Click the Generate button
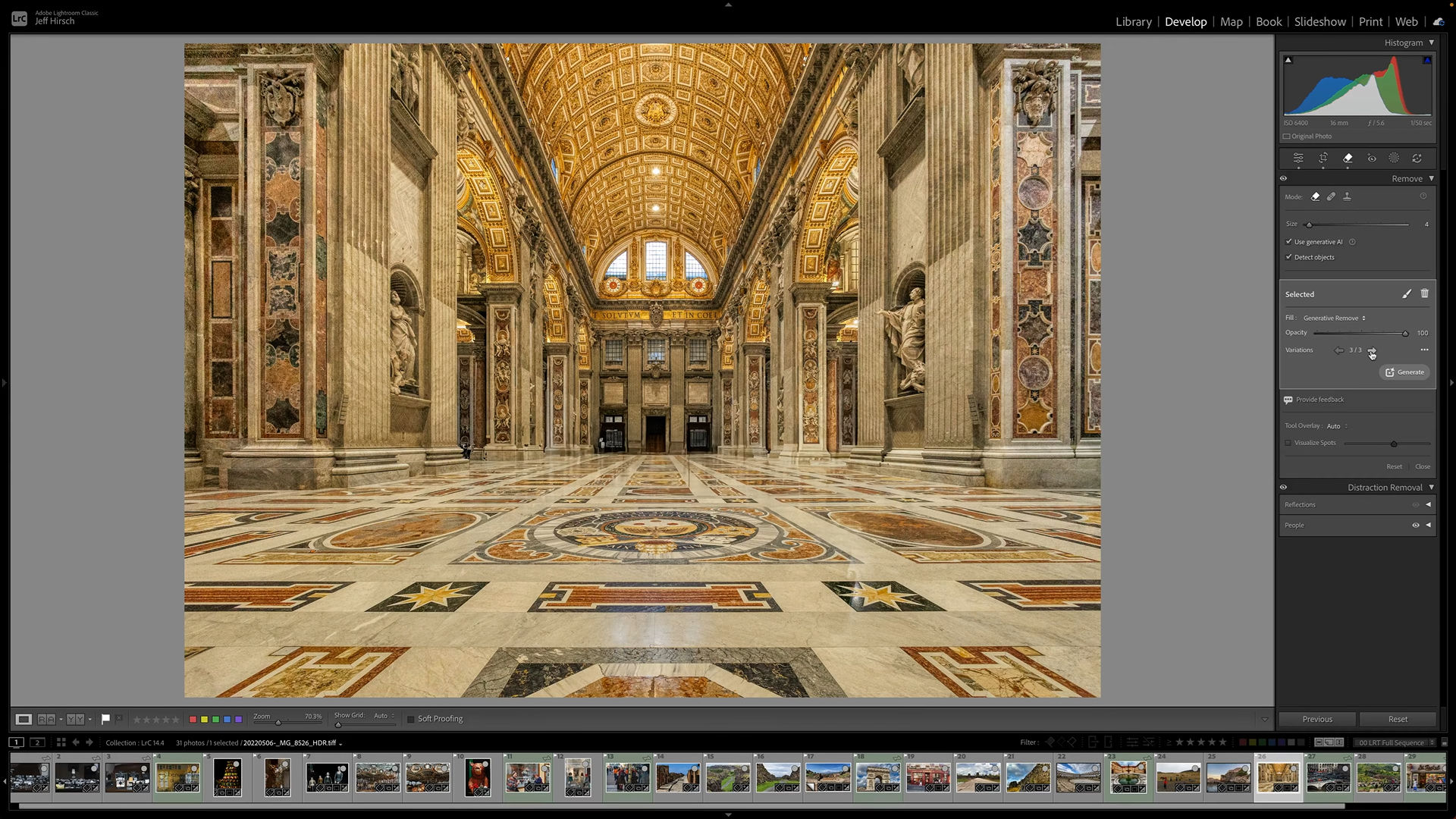Image resolution: width=1456 pixels, height=819 pixels. pyautogui.click(x=1404, y=372)
